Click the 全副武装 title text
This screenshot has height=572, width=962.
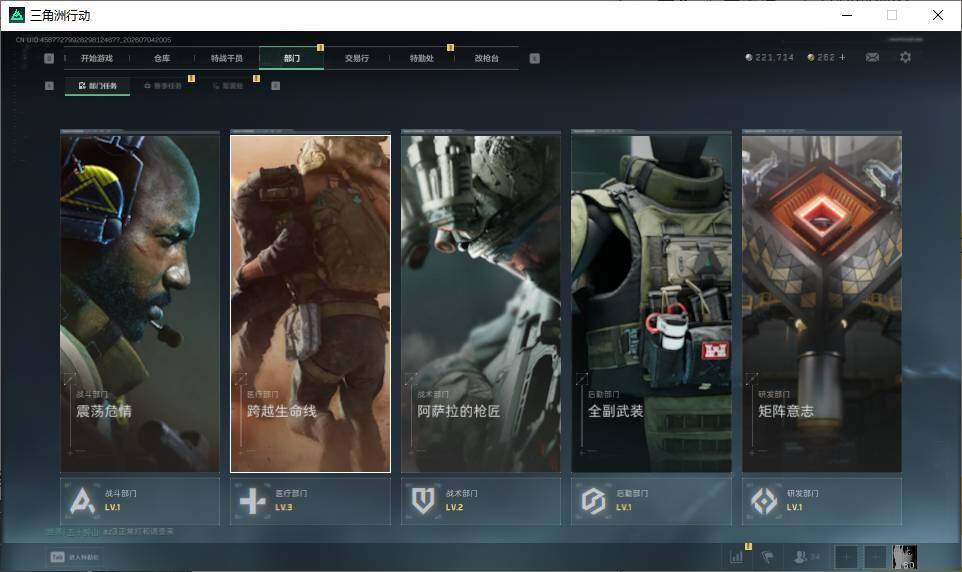click(615, 411)
